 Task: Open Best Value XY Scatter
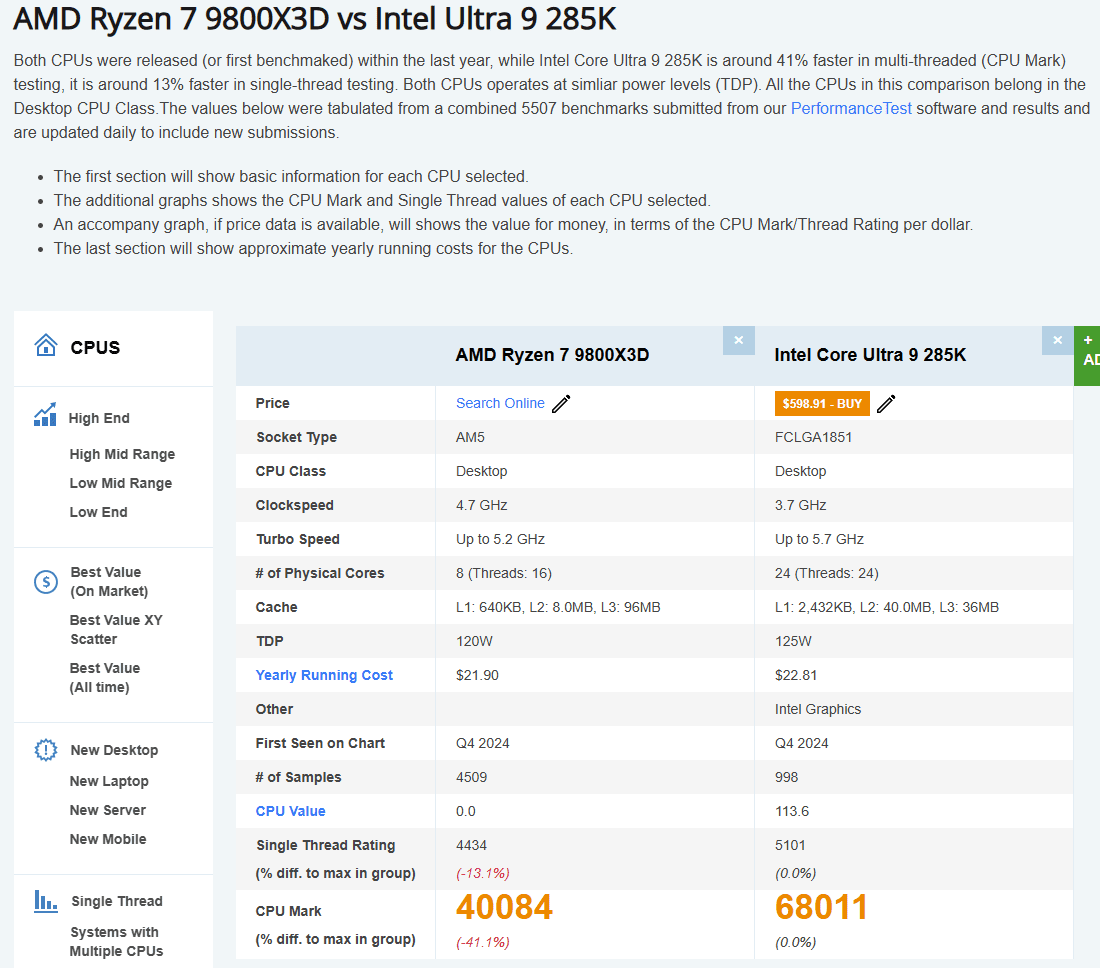click(116, 630)
